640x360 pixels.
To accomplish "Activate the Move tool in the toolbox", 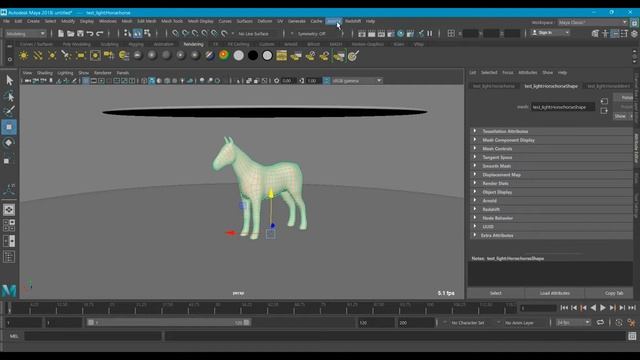I will coord(9,127).
